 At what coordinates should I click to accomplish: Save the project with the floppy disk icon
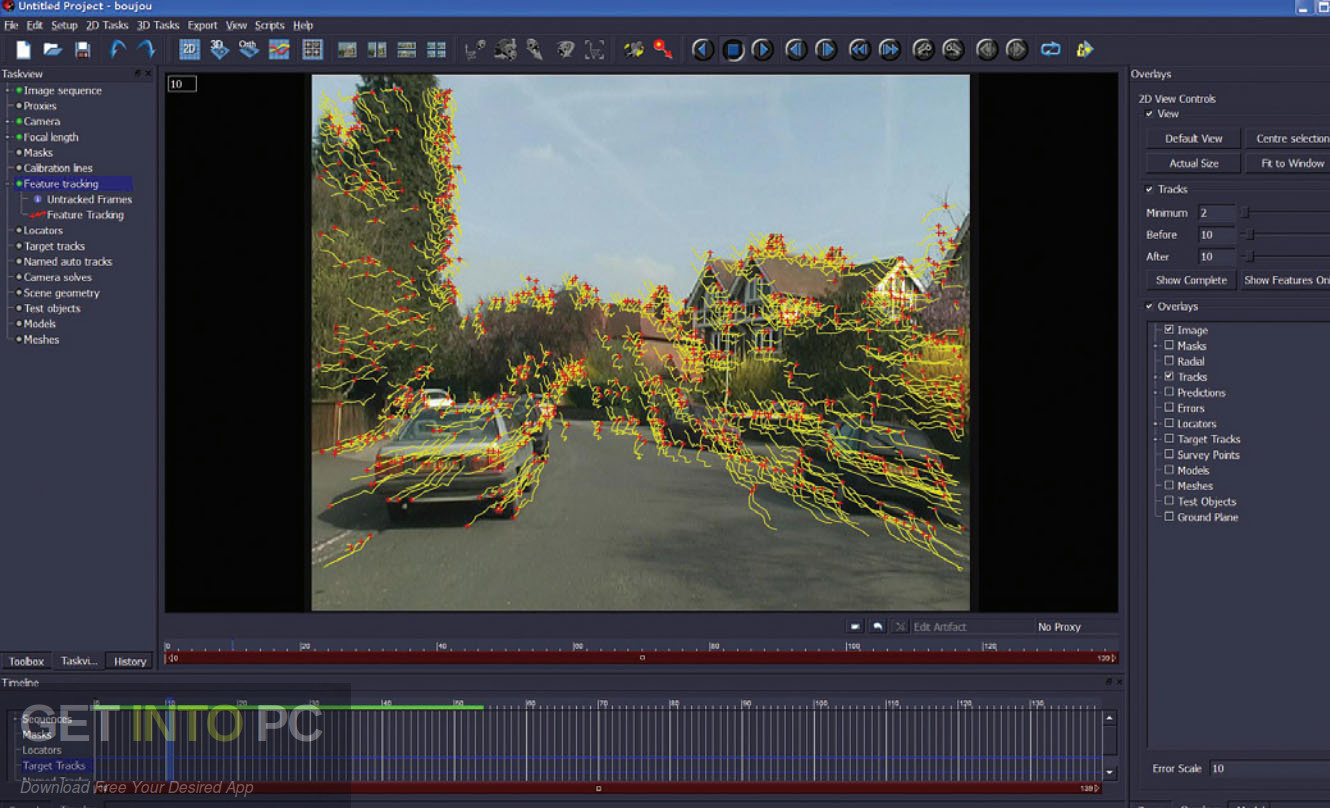82,49
